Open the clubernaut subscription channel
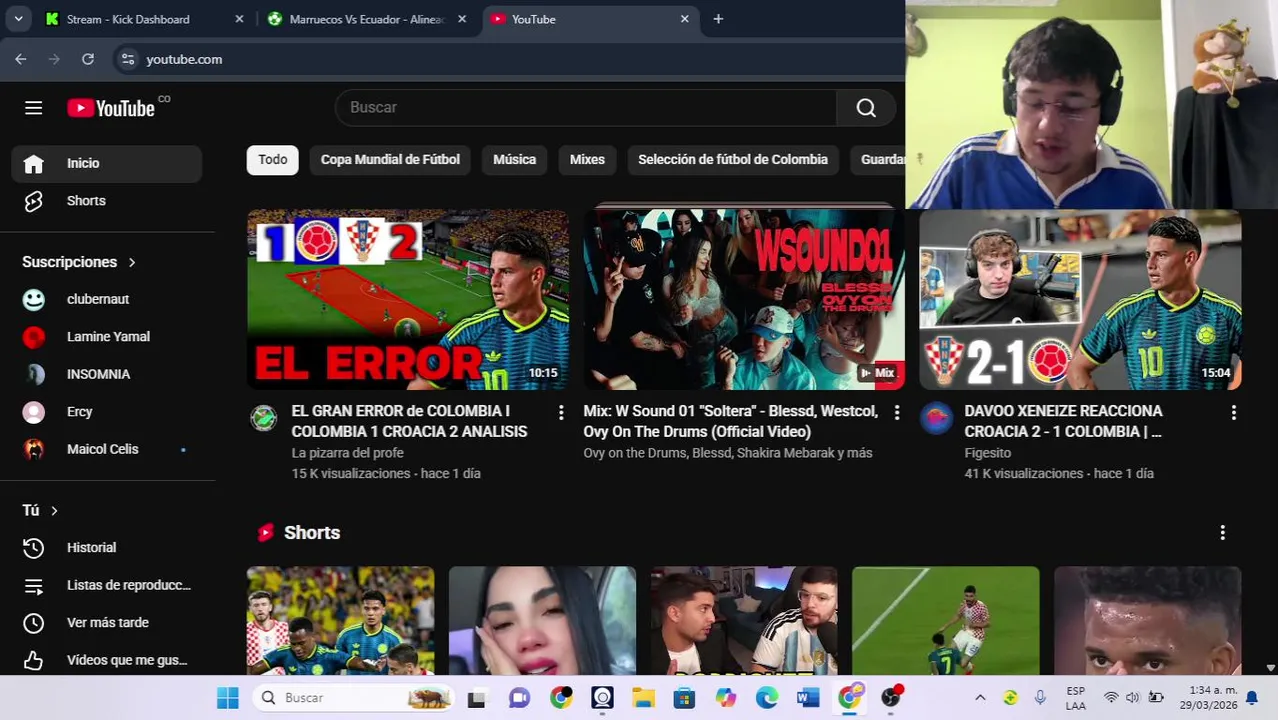This screenshot has width=1278, height=720. 107,299
